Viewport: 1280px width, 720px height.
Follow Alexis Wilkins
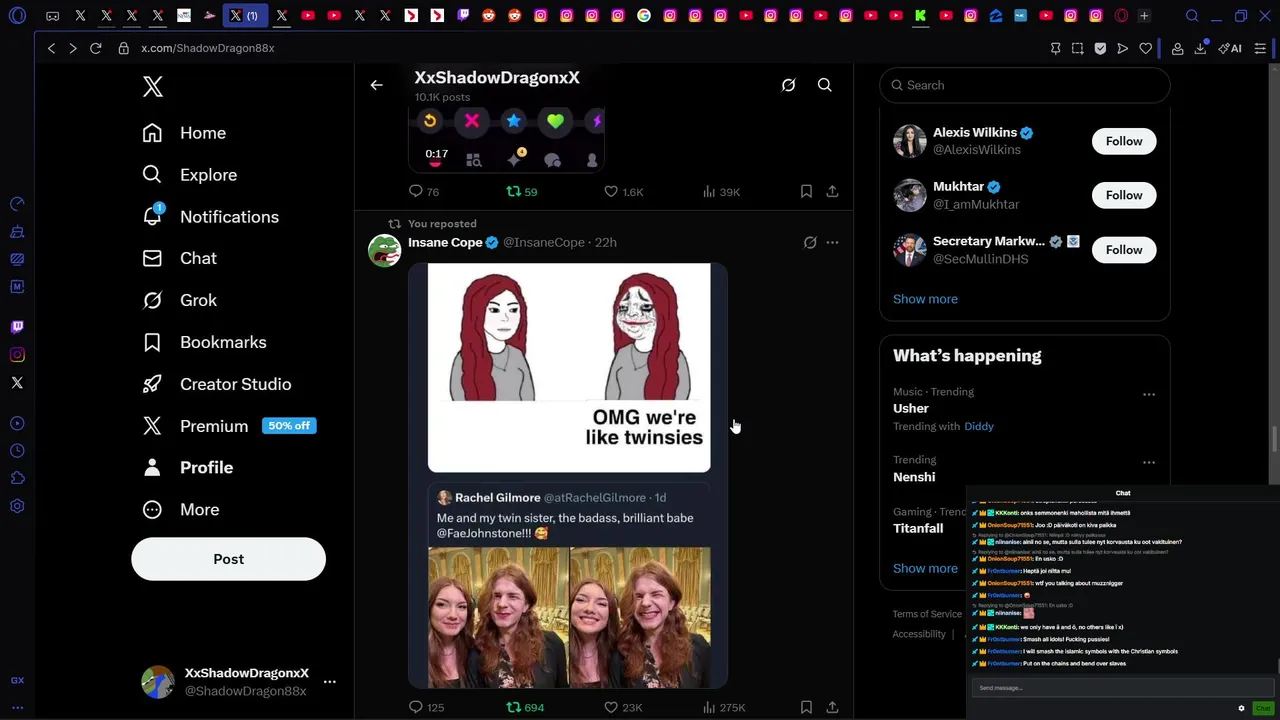(1124, 141)
